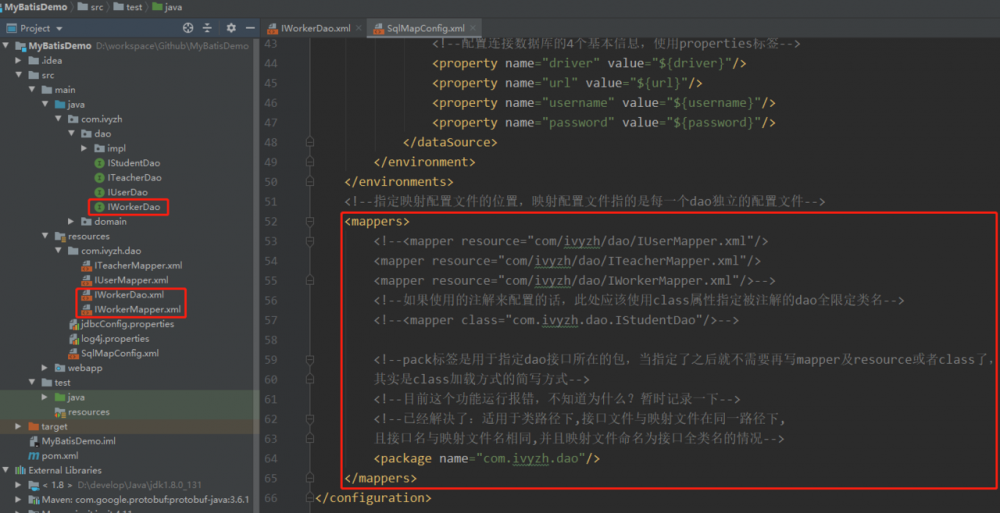
Task: Collapse the External Libraries node
Action: coord(7,470)
